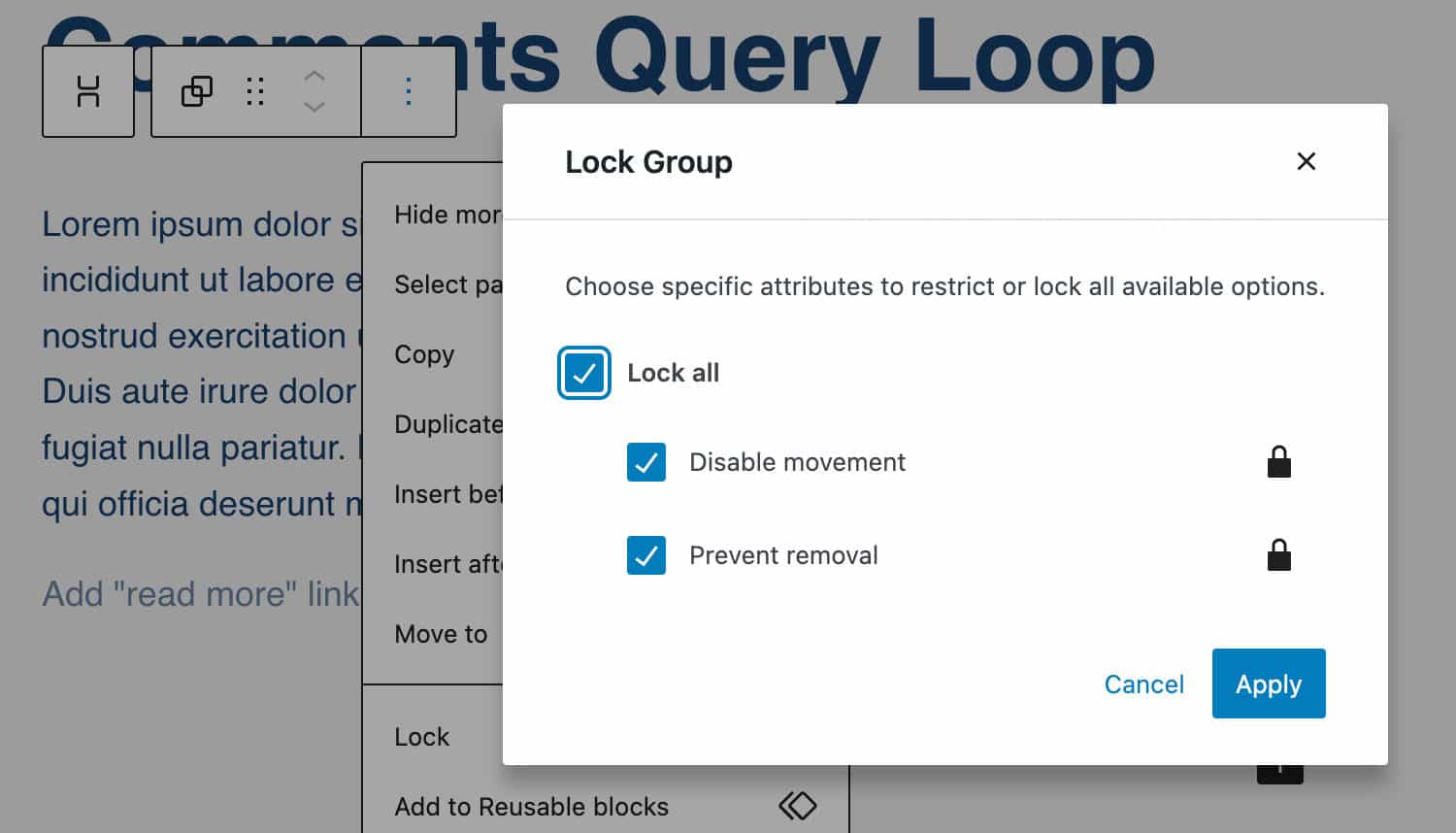Uncheck the Prevent removal checkbox
The width and height of the screenshot is (1456, 833).
click(646, 555)
